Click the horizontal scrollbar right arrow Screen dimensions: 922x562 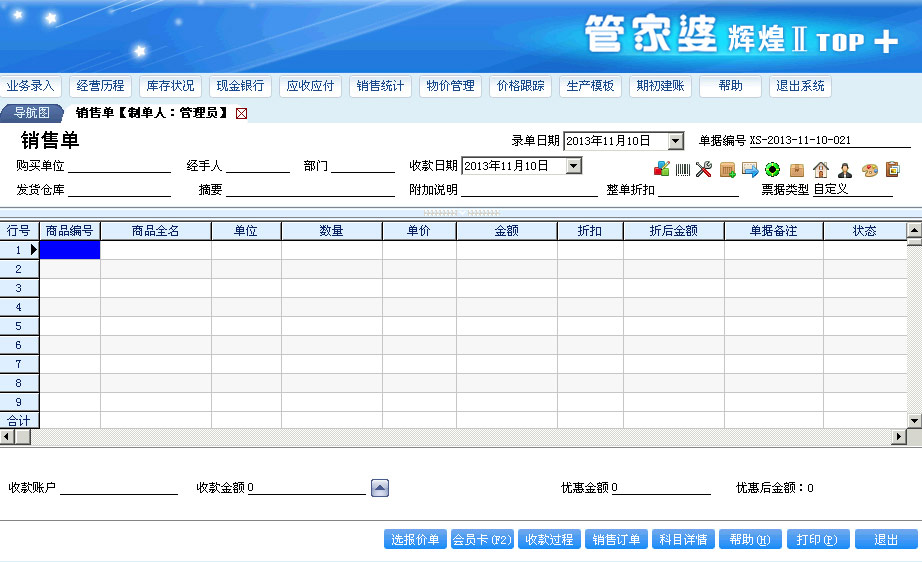click(898, 437)
